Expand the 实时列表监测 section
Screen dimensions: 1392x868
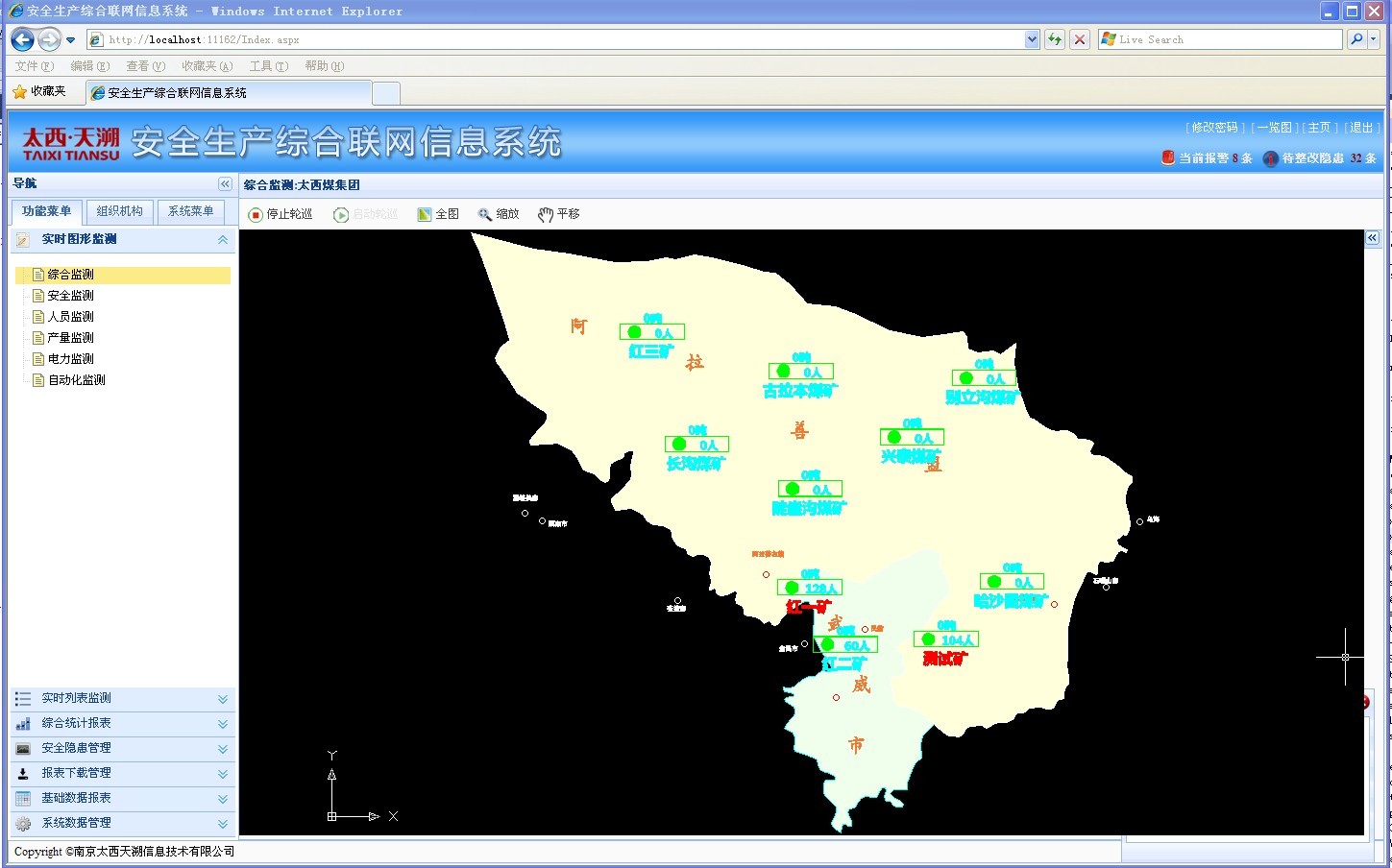coord(223,699)
